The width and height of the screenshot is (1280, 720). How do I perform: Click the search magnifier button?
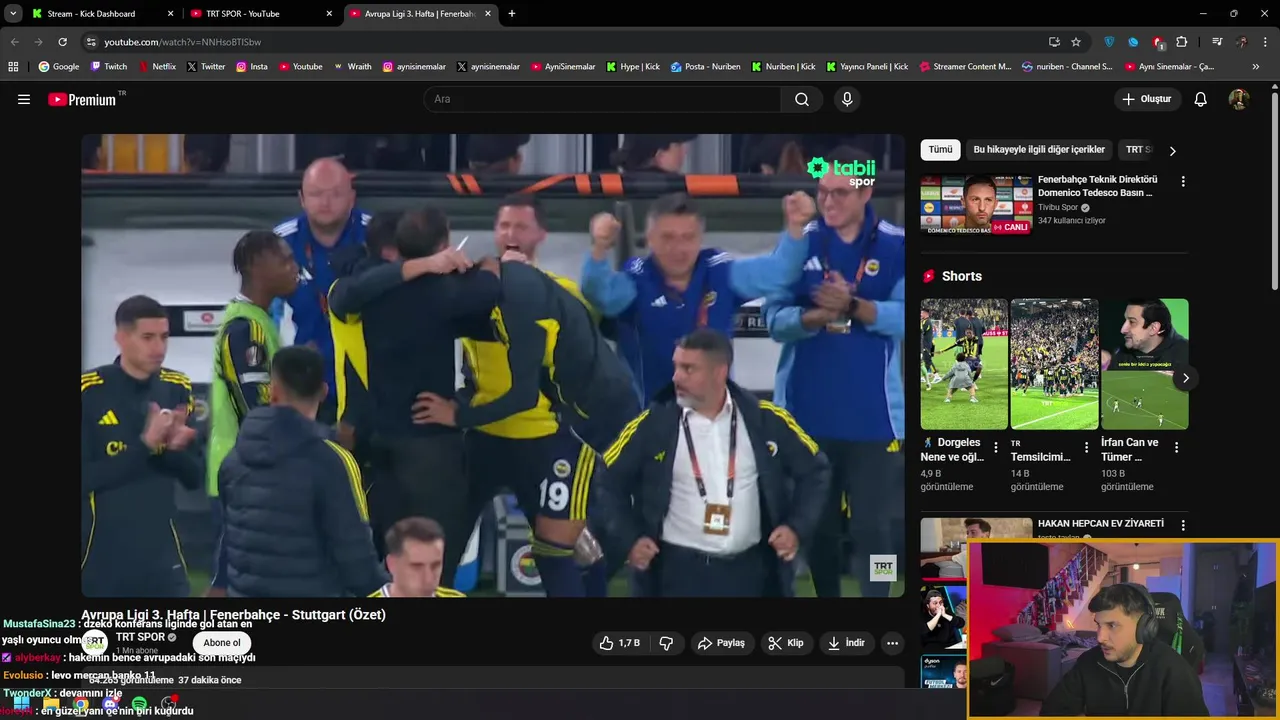pos(802,99)
